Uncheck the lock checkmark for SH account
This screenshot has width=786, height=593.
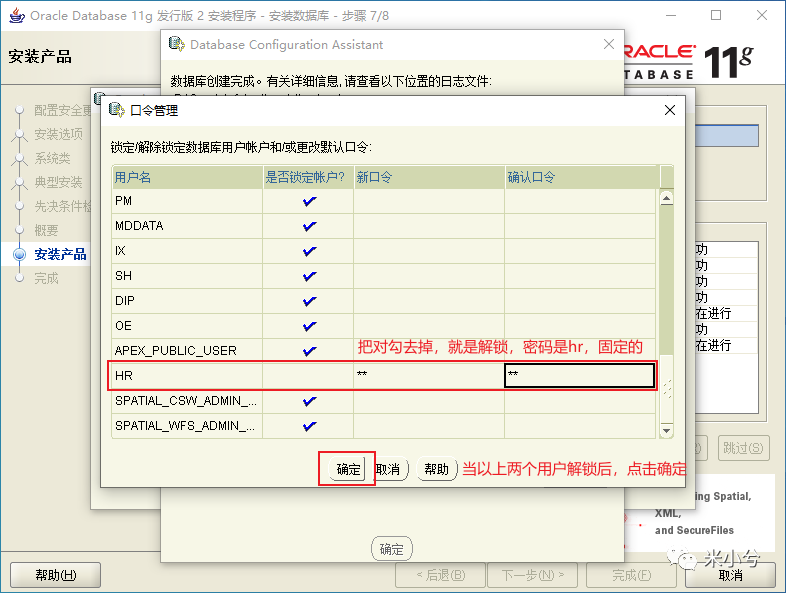pyautogui.click(x=309, y=276)
